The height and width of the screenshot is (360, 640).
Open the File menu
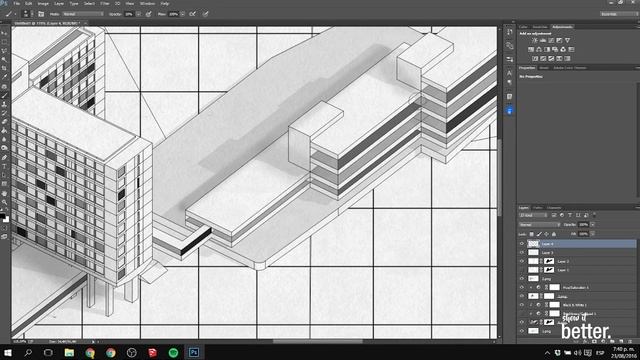(17, 3)
